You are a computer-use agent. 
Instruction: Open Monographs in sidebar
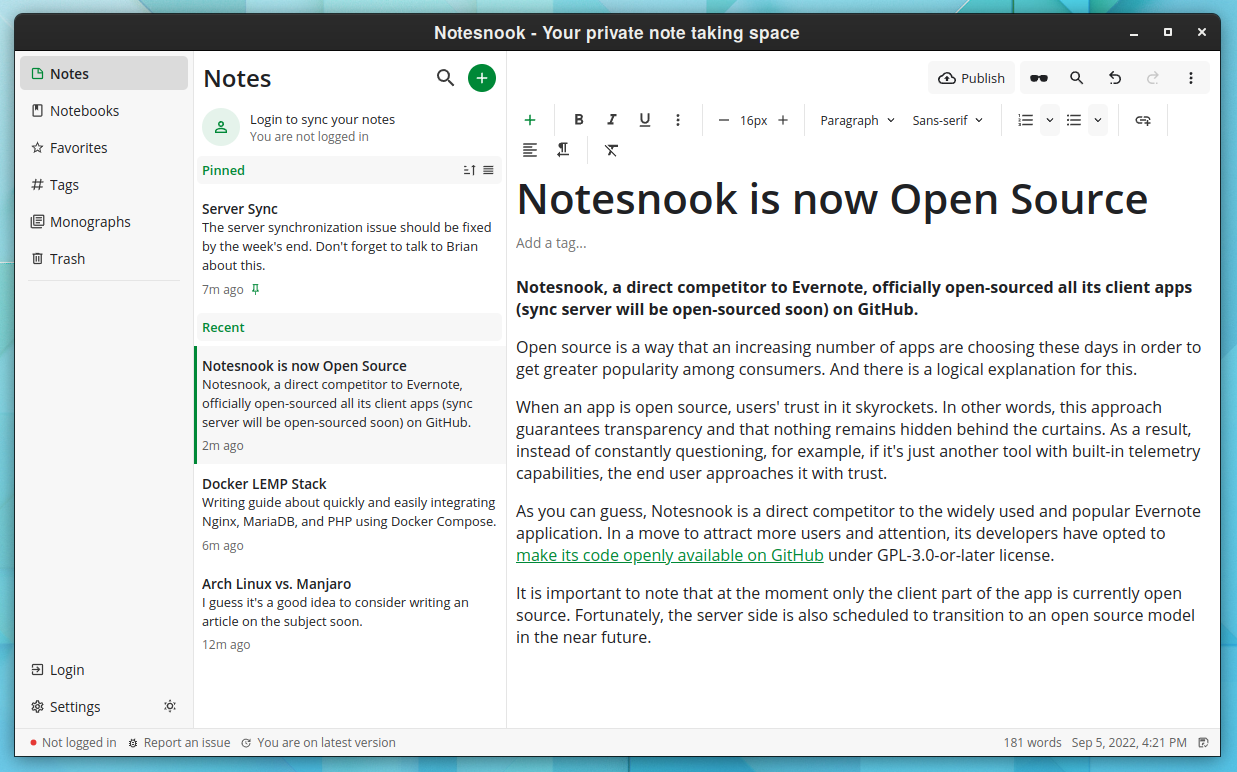tap(104, 222)
